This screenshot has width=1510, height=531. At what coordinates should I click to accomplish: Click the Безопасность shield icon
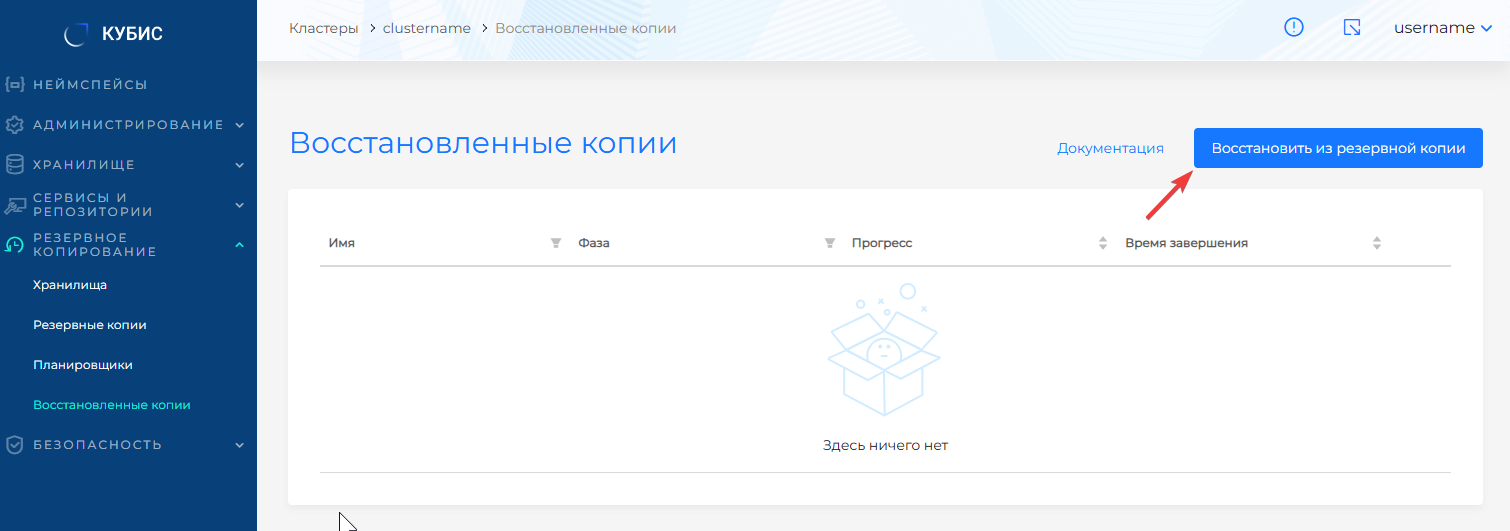(14, 445)
